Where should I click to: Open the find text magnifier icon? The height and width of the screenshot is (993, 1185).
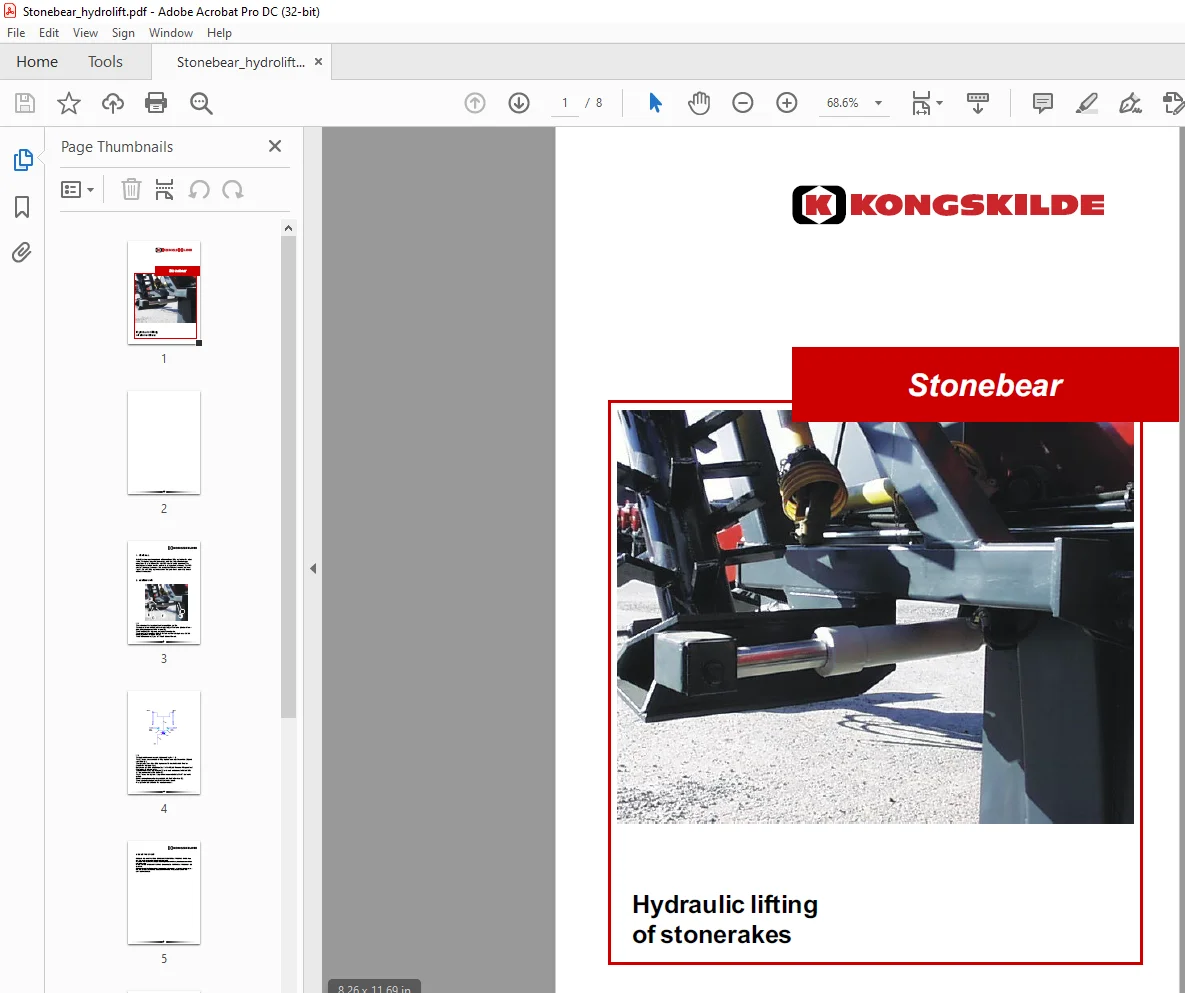point(201,104)
